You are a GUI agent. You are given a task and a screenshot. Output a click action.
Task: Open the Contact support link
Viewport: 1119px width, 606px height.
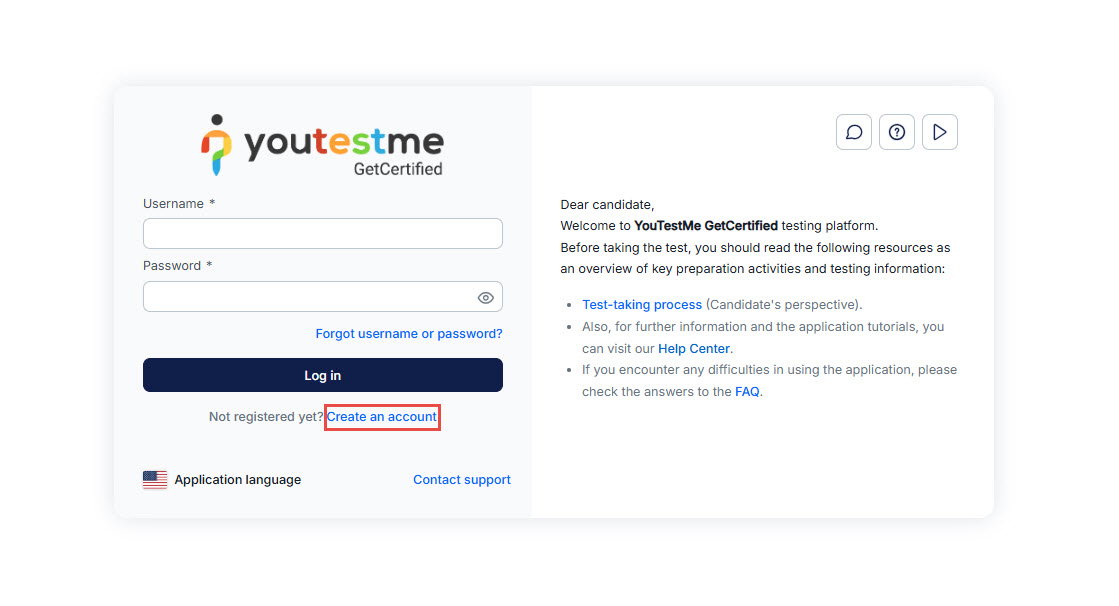tap(462, 480)
